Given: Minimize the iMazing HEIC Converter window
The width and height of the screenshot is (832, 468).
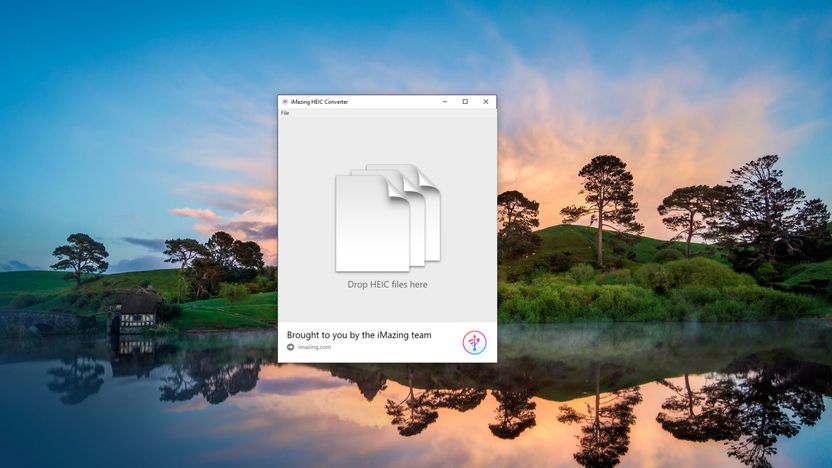Looking at the screenshot, I should point(445,102).
